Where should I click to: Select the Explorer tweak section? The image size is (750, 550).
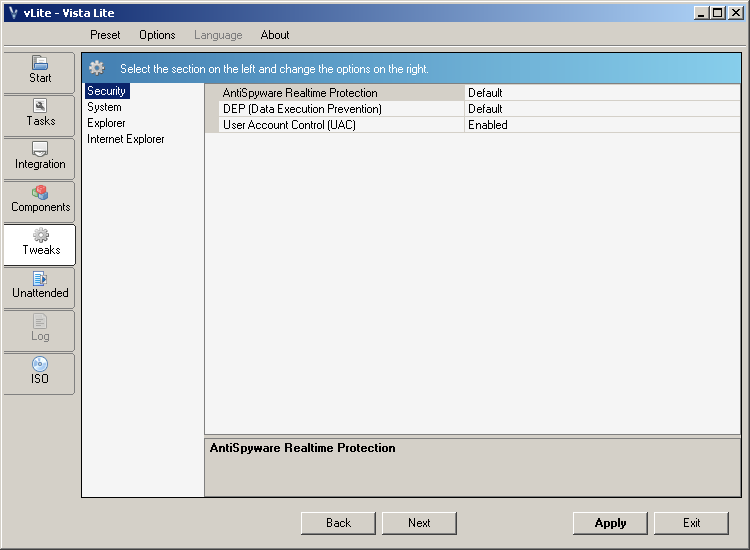click(106, 123)
